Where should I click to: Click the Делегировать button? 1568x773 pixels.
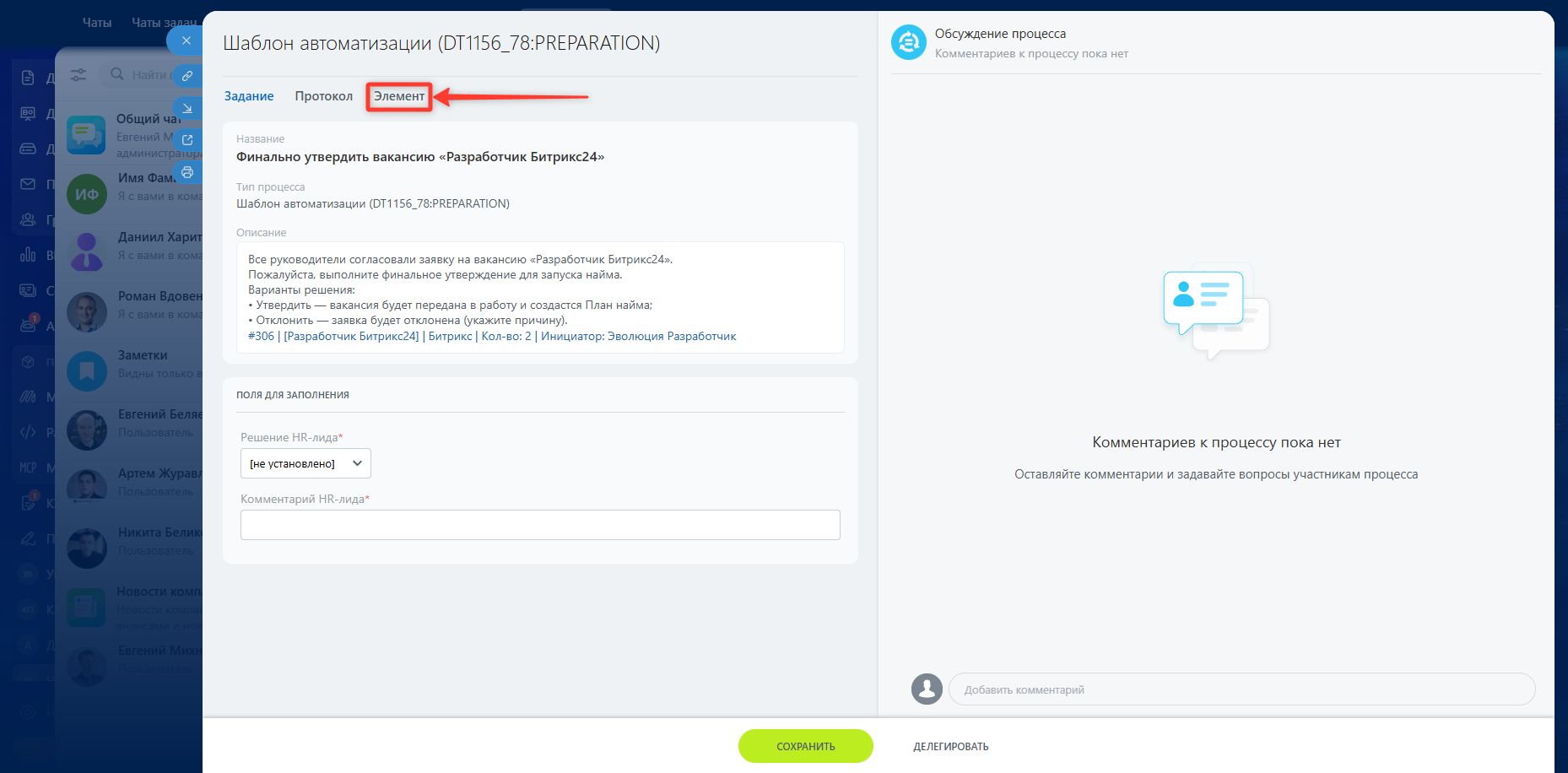pos(951,746)
